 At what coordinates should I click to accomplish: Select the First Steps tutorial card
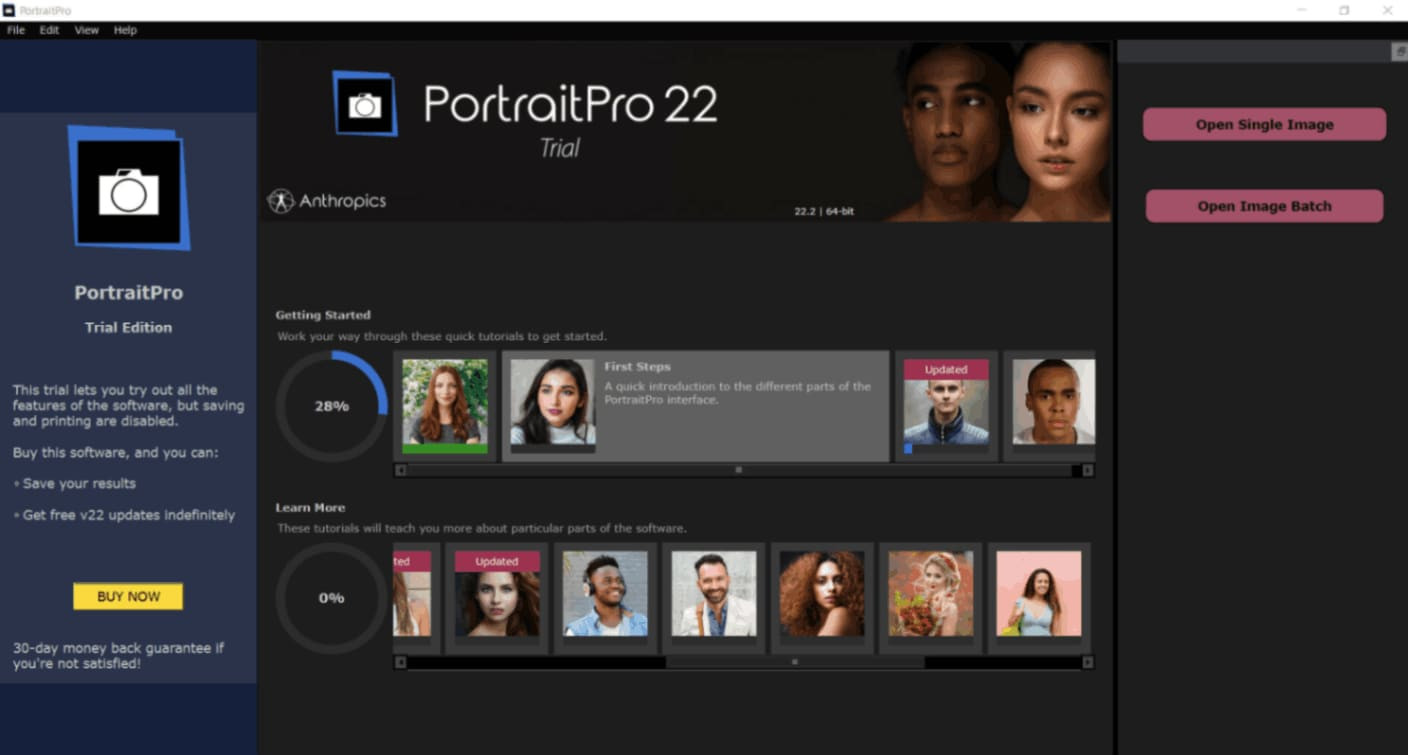[x=695, y=406]
